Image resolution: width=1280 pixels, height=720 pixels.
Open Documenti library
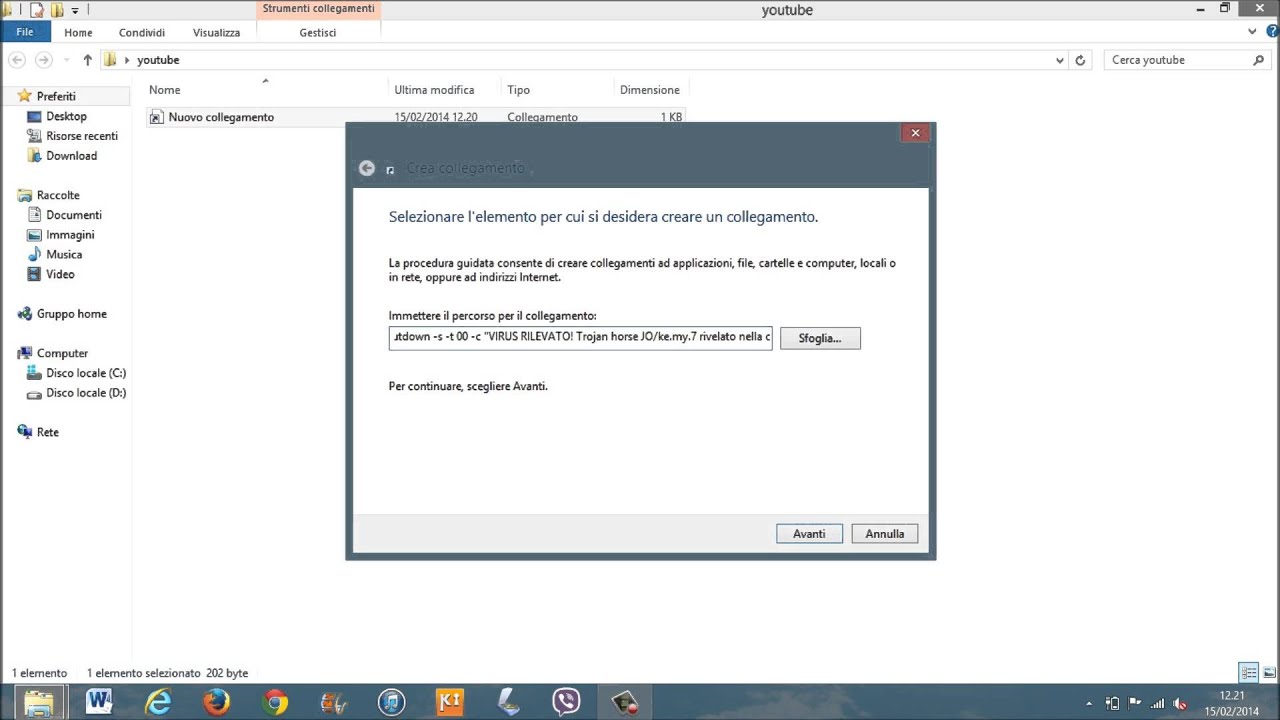tap(74, 215)
